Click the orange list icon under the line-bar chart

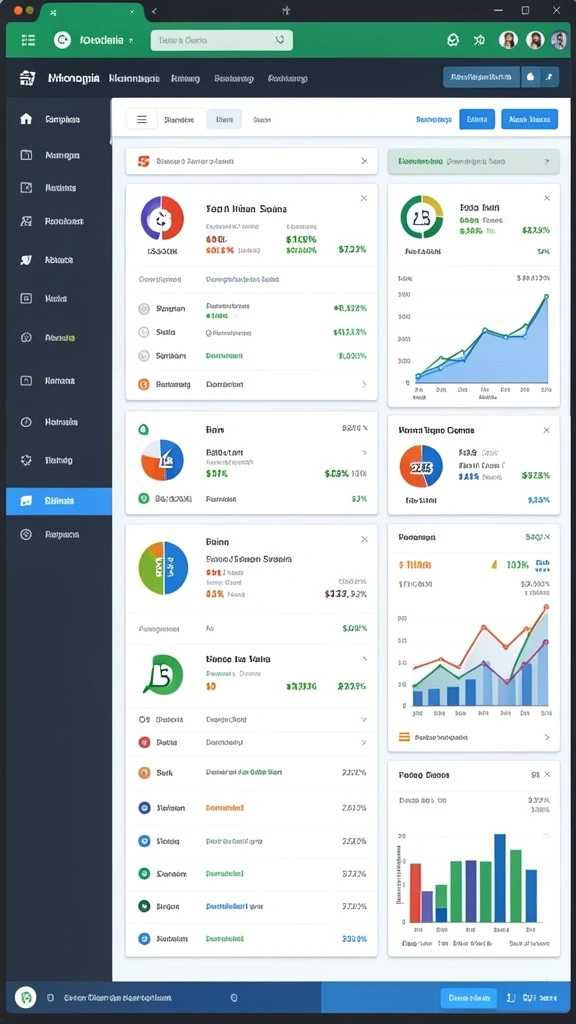tap(404, 737)
